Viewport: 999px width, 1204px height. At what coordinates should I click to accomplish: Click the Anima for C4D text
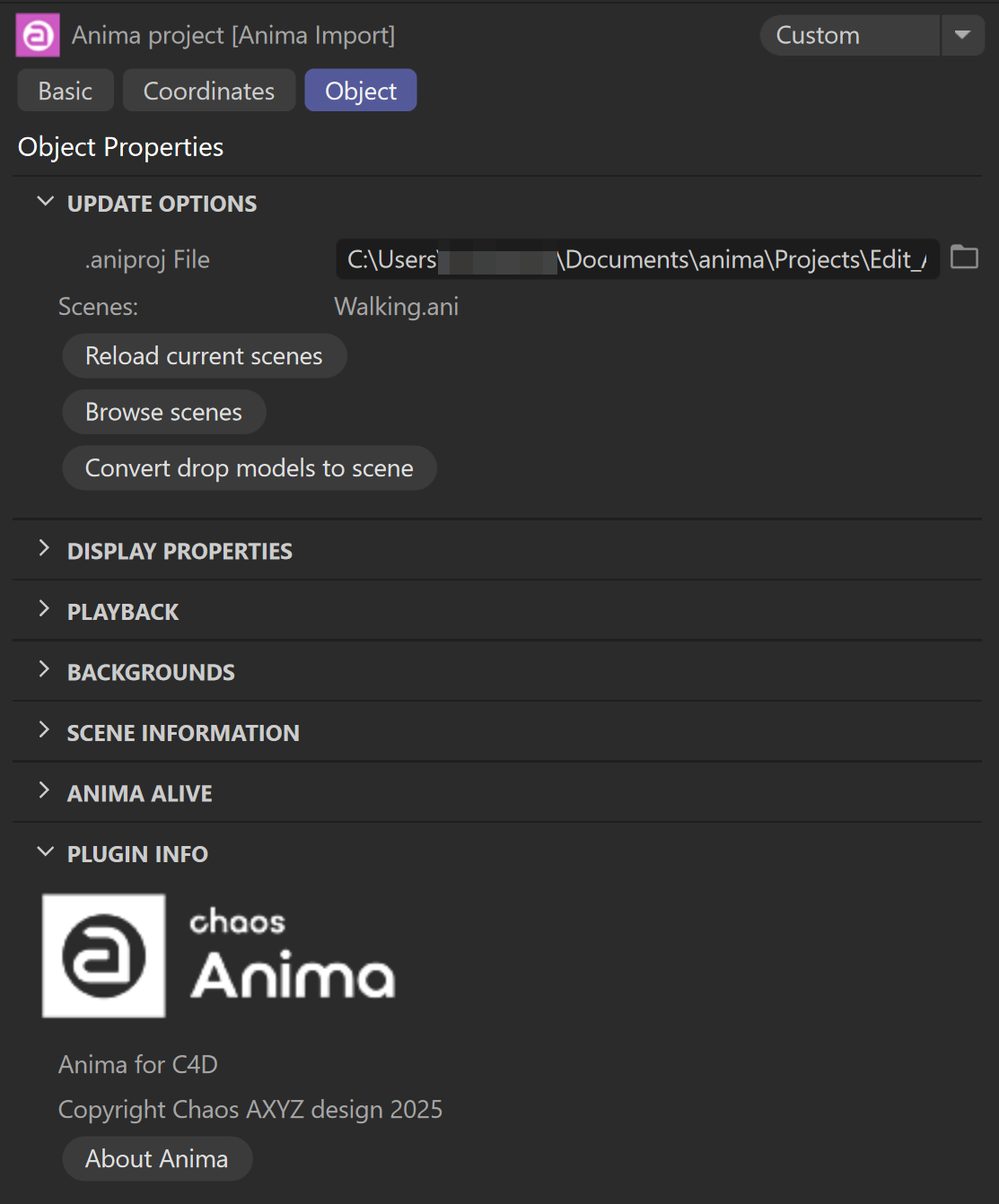tap(138, 1065)
